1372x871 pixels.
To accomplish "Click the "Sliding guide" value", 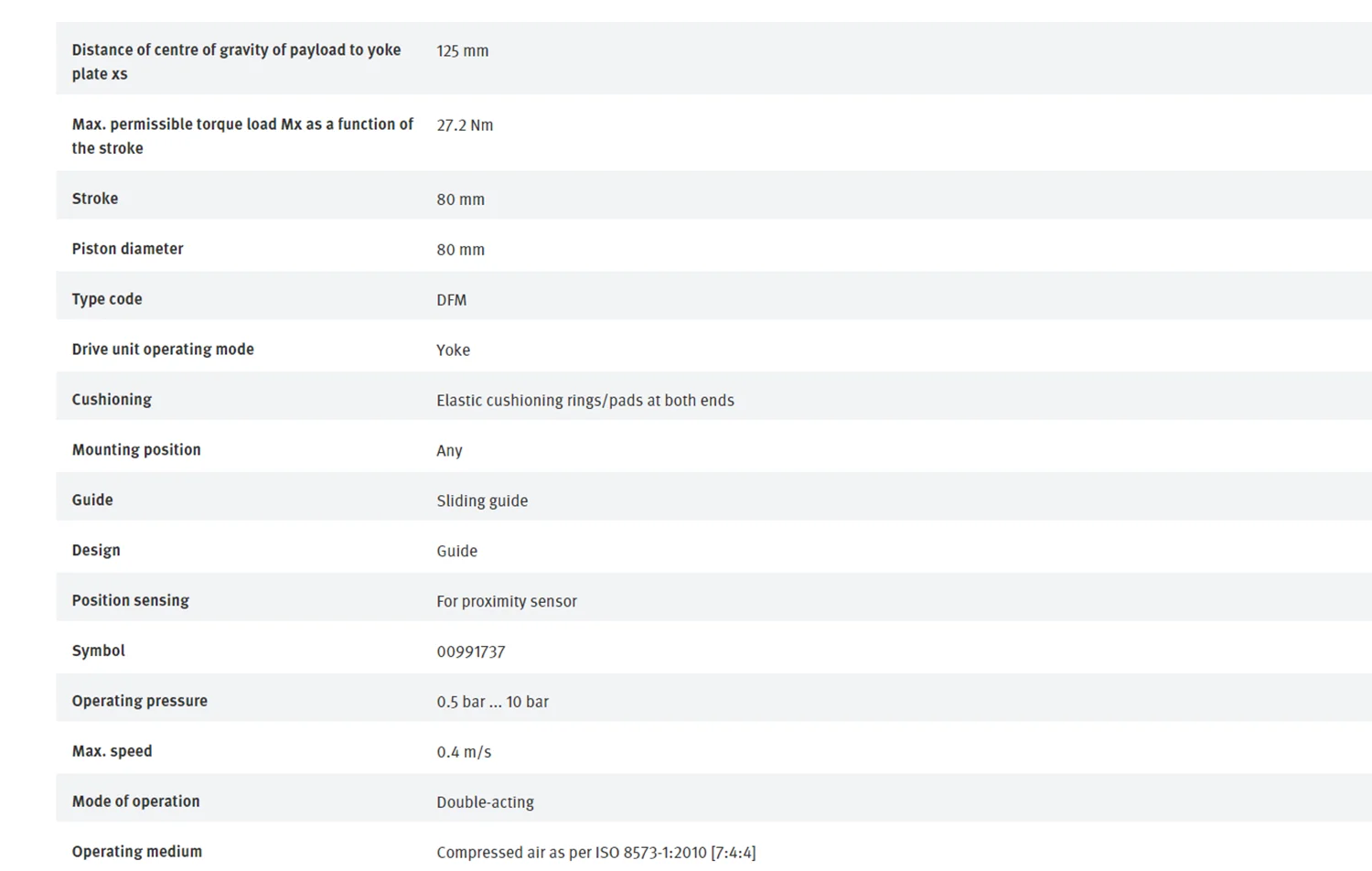I will [x=482, y=501].
